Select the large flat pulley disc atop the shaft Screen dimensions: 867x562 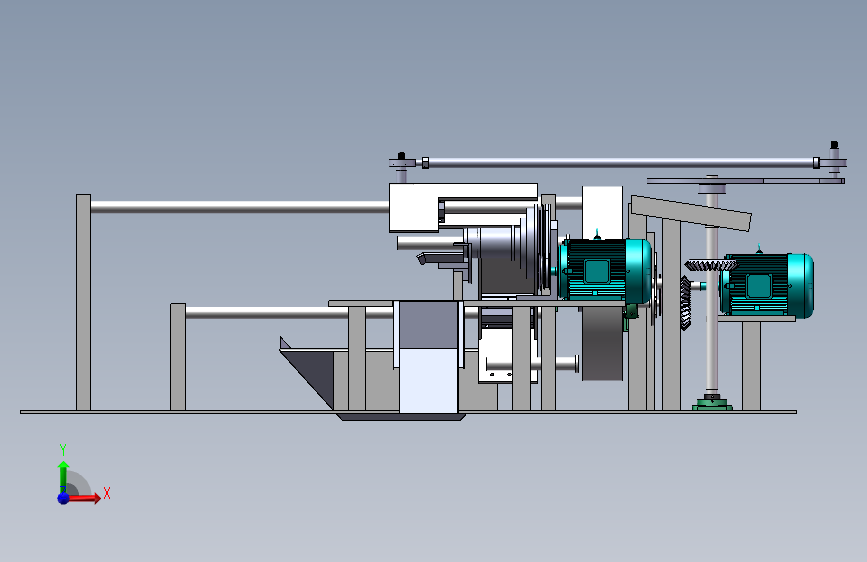pyautogui.click(x=745, y=181)
